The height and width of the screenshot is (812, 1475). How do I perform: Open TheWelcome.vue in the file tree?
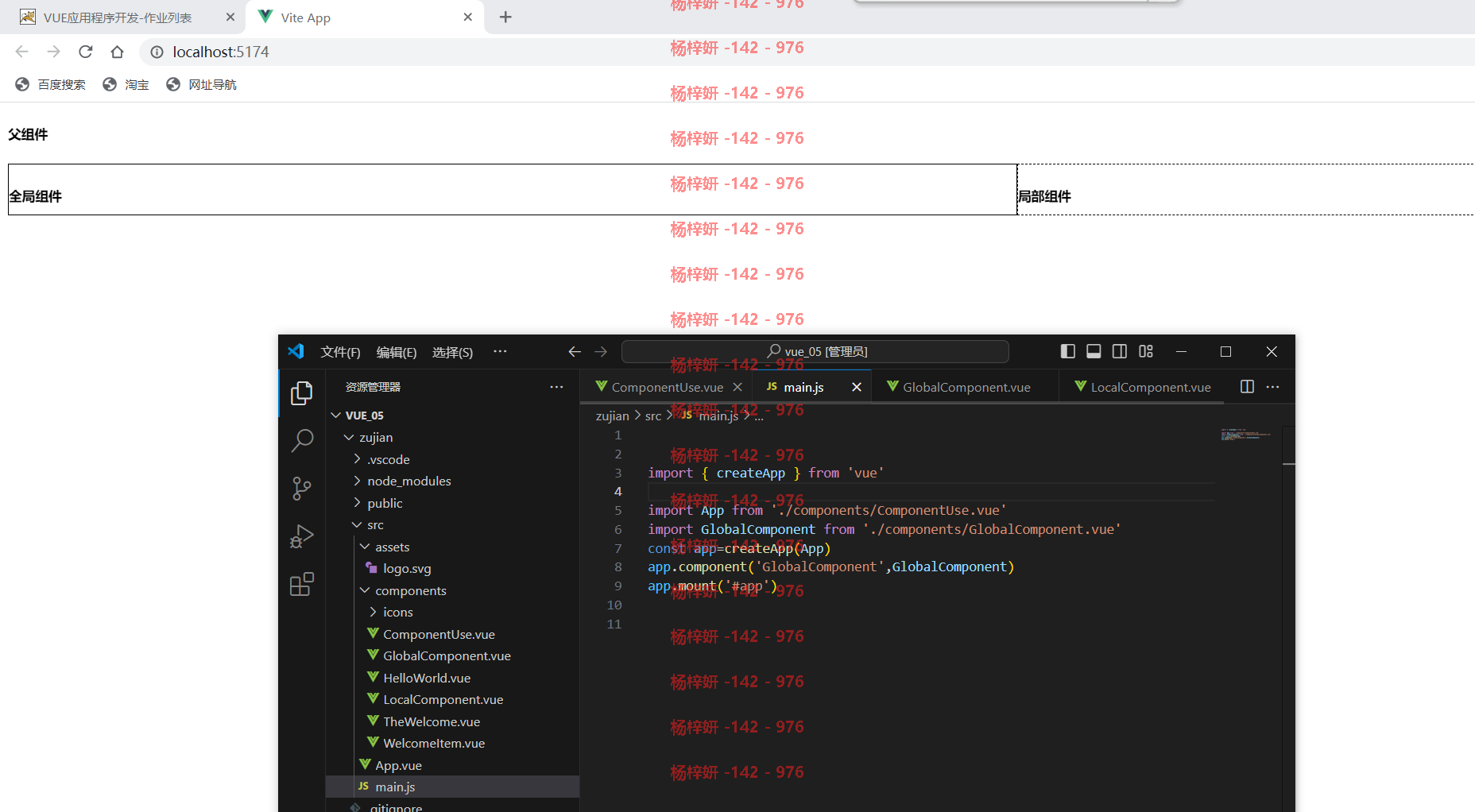pos(432,721)
